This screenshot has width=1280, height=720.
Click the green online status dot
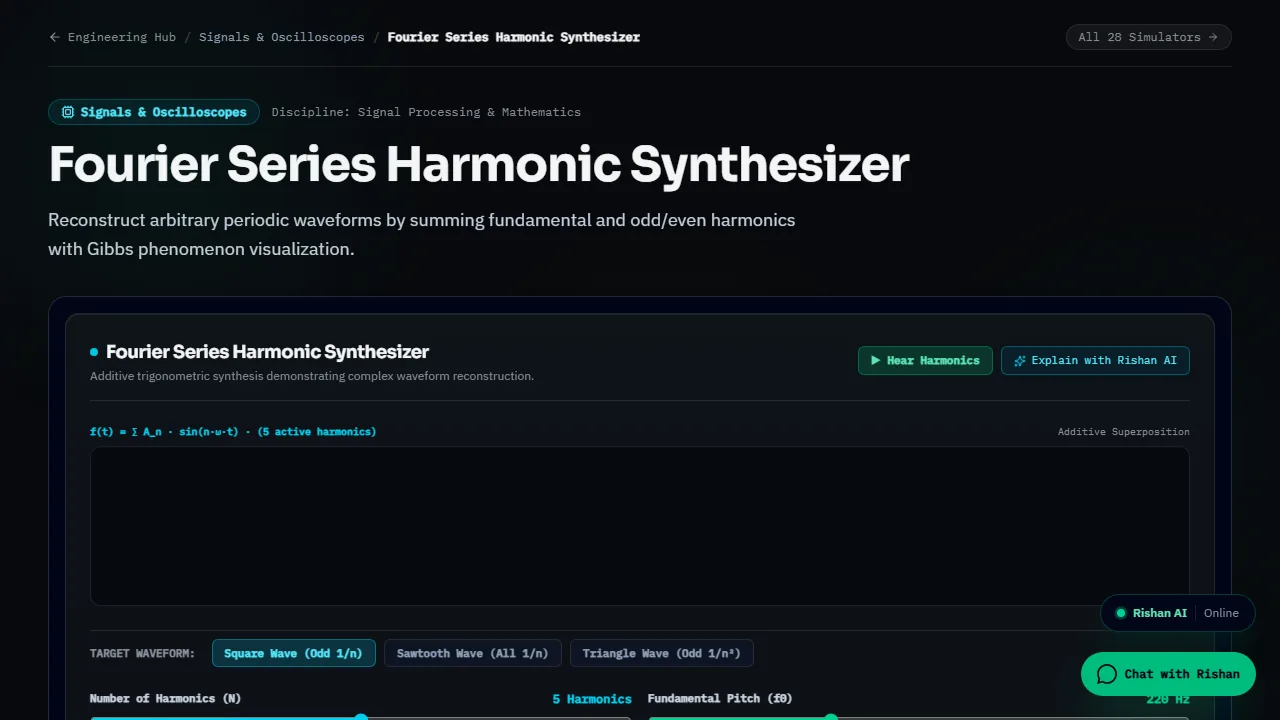coord(1121,613)
